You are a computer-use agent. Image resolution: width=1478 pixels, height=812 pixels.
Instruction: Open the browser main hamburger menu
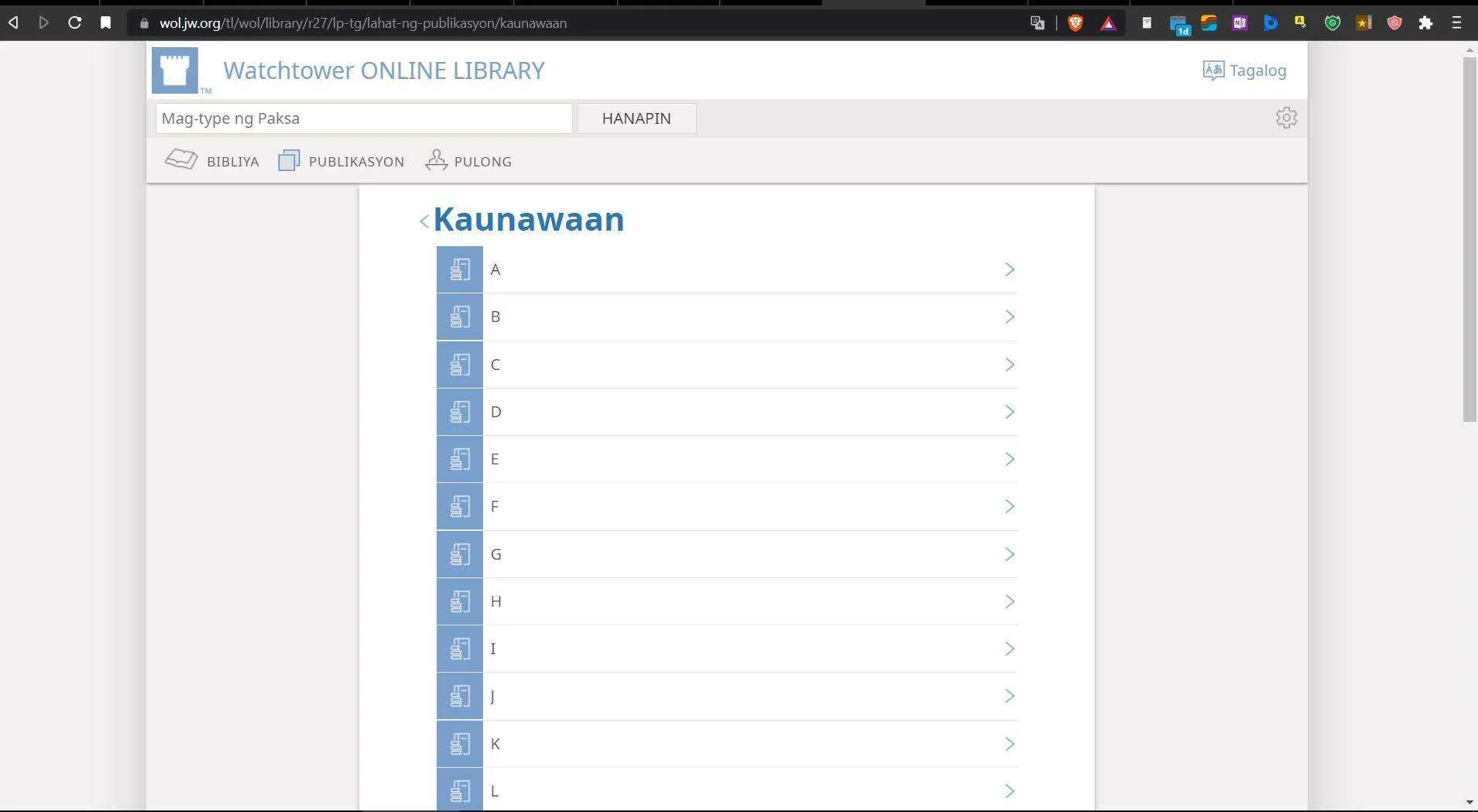coord(1456,23)
